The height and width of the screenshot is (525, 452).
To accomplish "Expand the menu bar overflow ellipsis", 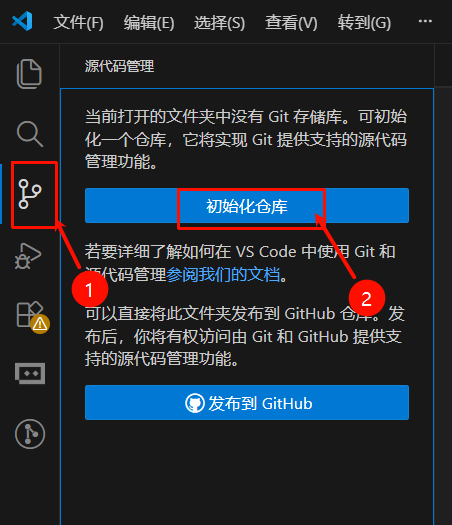I will coord(425,21).
